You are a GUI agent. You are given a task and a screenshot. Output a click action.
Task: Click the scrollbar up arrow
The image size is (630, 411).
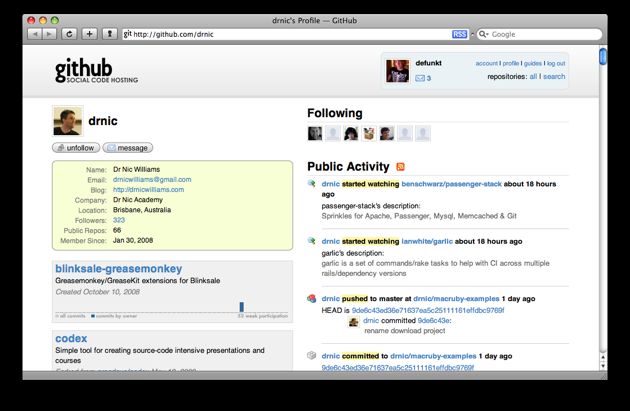[603, 357]
